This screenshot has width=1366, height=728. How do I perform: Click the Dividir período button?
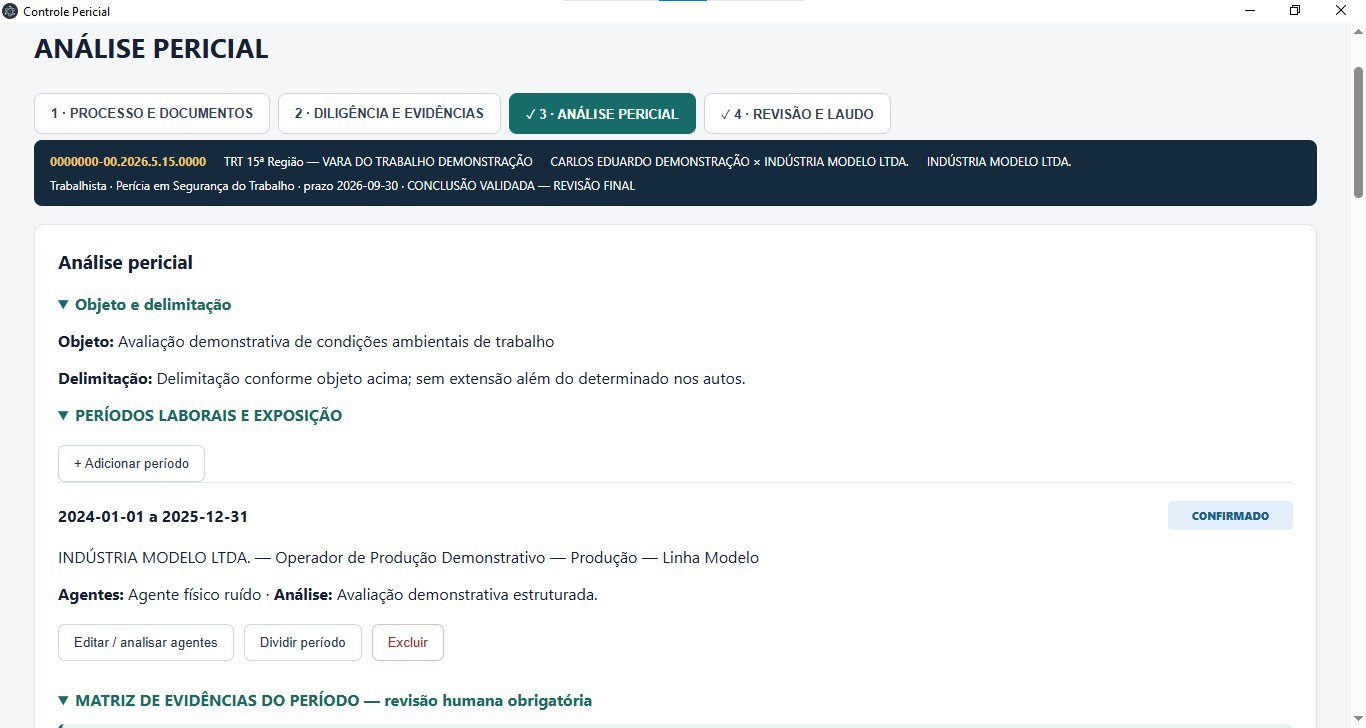pyautogui.click(x=303, y=643)
